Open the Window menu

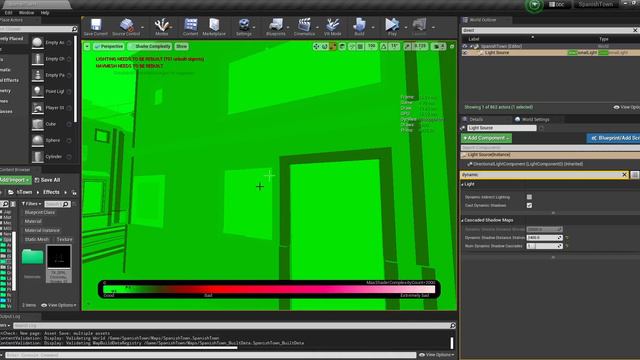tap(27, 13)
